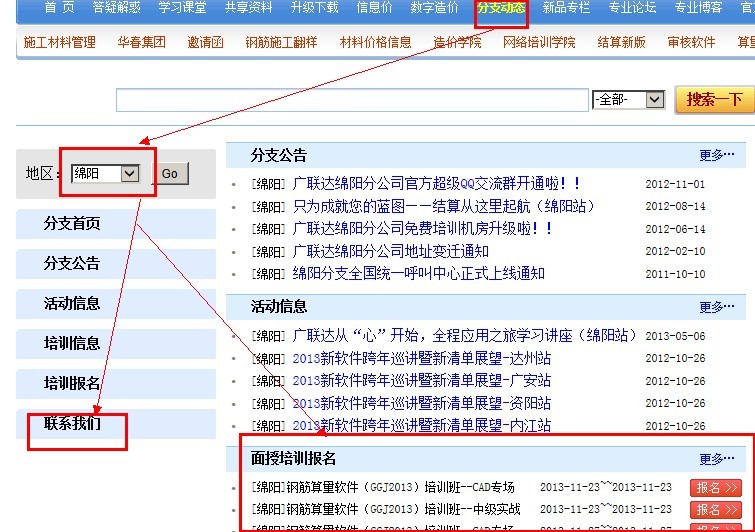Open 专业博客 navigation item

(698, 7)
